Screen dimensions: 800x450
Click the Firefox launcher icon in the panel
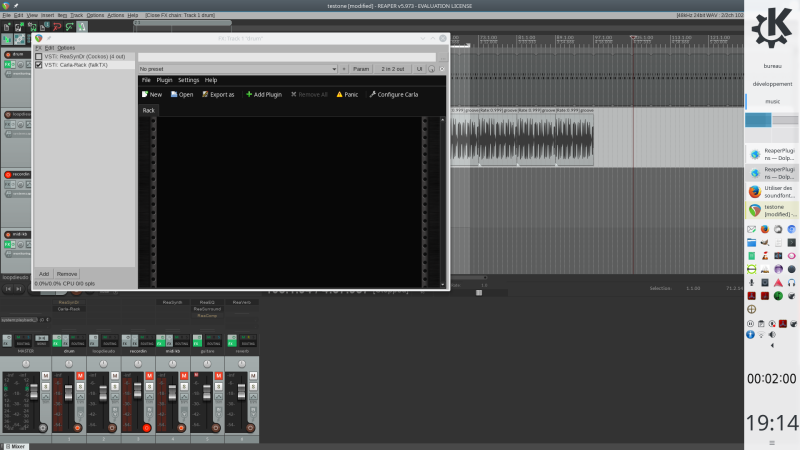(x=765, y=230)
